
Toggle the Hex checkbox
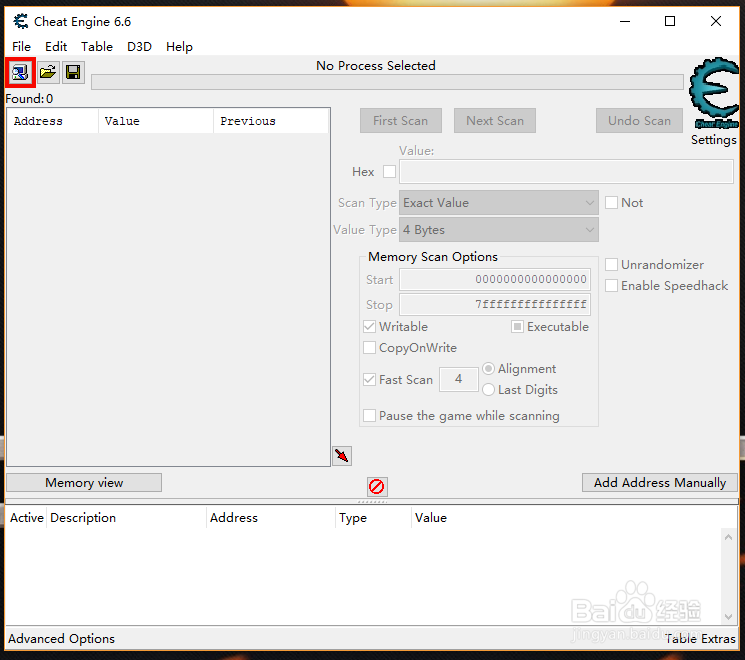click(389, 172)
